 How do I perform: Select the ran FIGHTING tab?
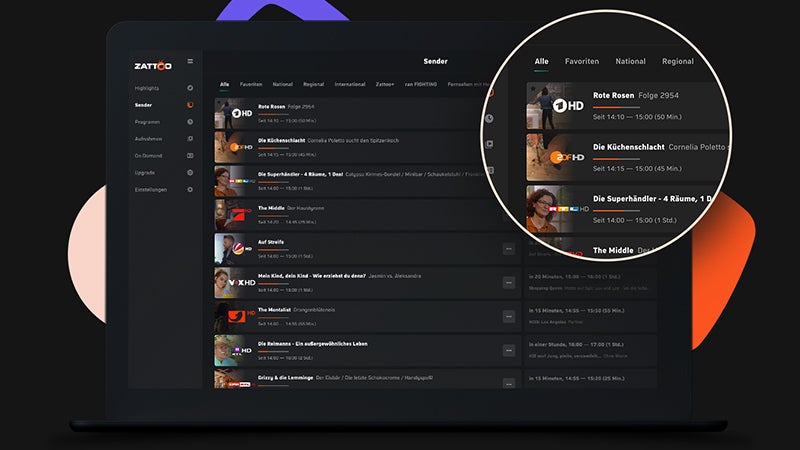point(422,84)
